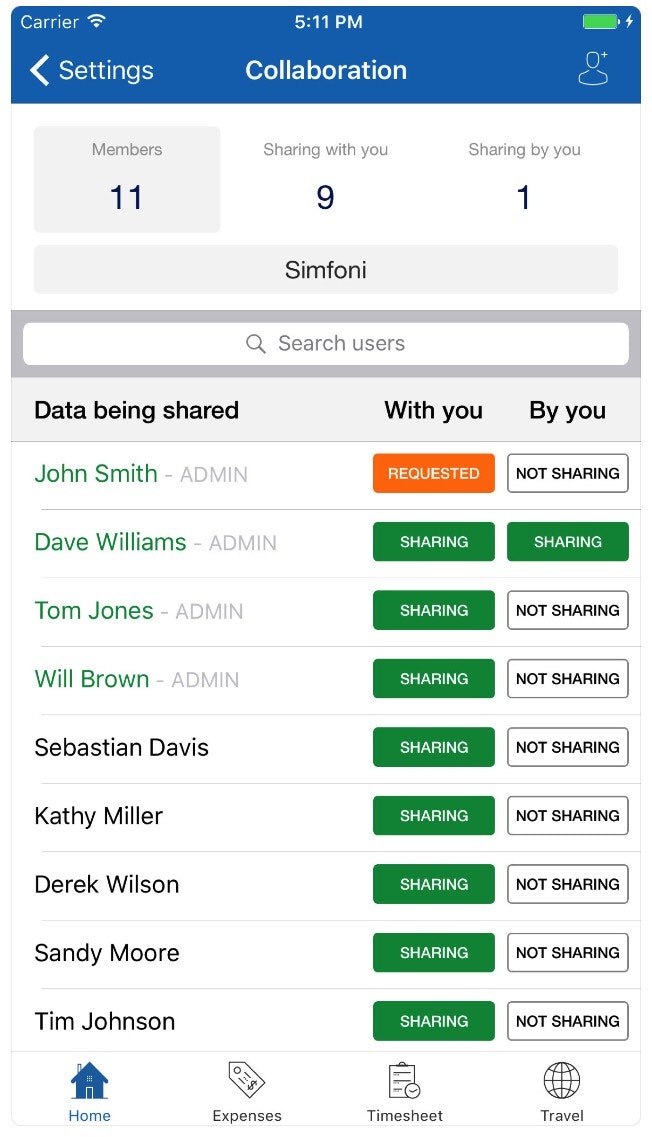Toggle Dave Williams By you SHARING button

coord(567,542)
